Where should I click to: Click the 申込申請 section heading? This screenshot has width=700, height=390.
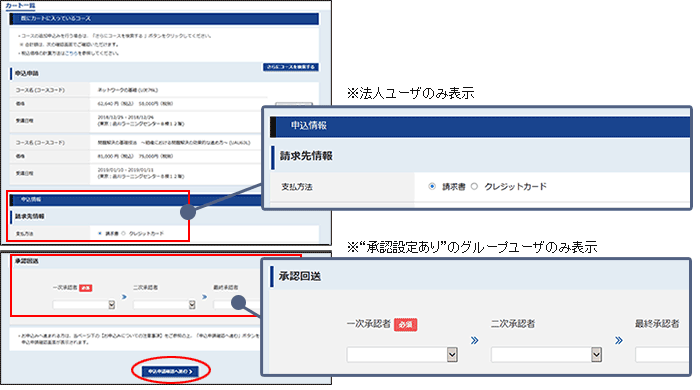coord(27,73)
